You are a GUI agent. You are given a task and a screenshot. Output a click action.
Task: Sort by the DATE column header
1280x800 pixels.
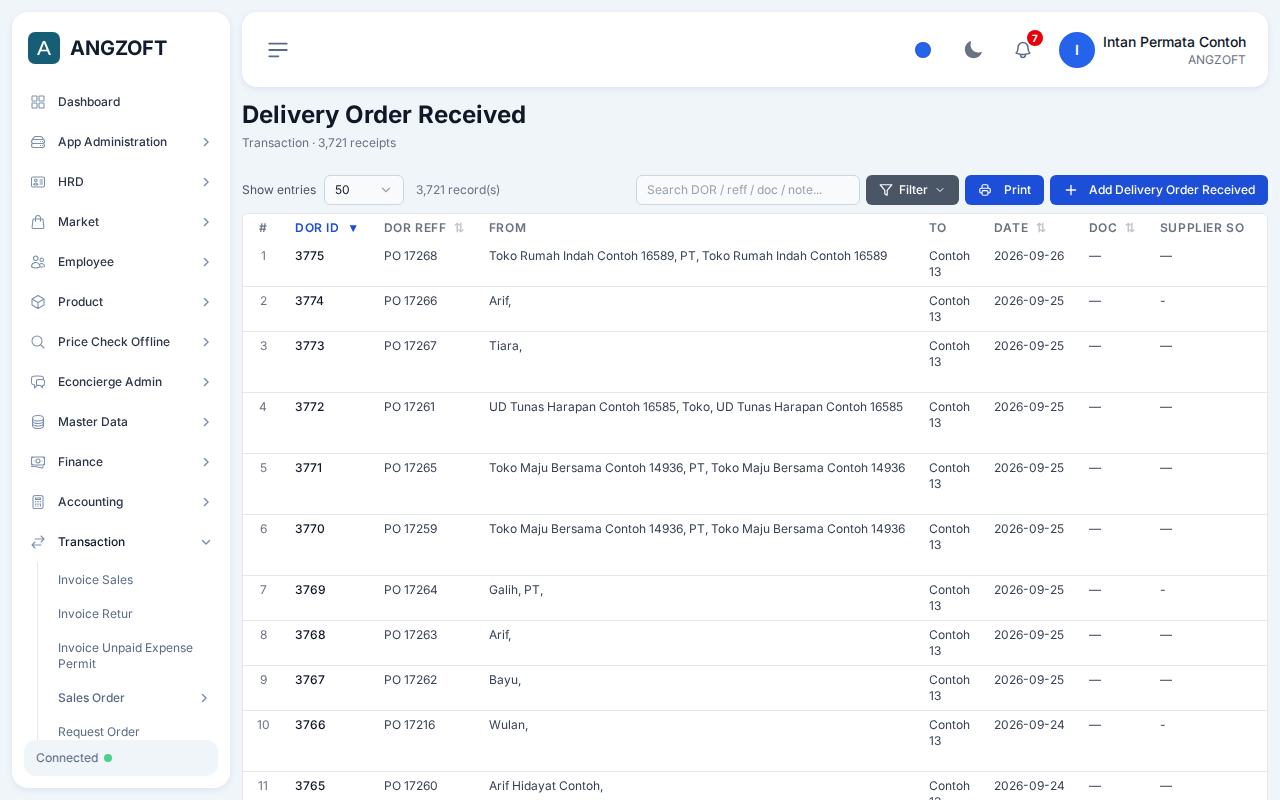tap(1020, 228)
